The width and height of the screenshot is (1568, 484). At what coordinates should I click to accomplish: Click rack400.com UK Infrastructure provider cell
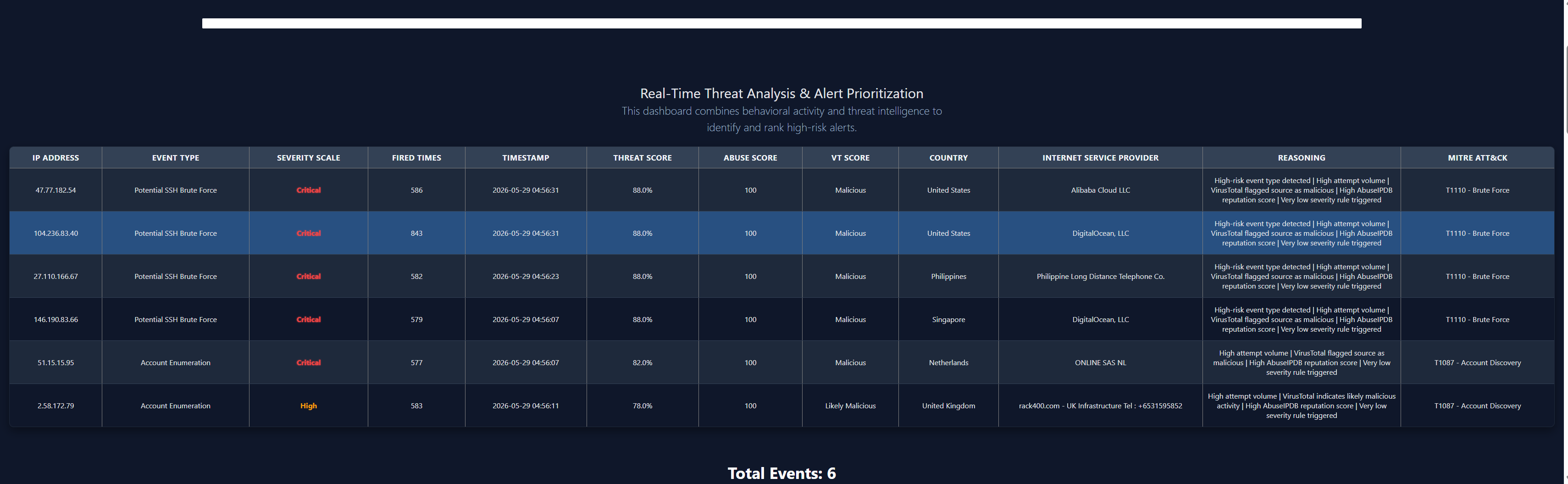point(1101,406)
